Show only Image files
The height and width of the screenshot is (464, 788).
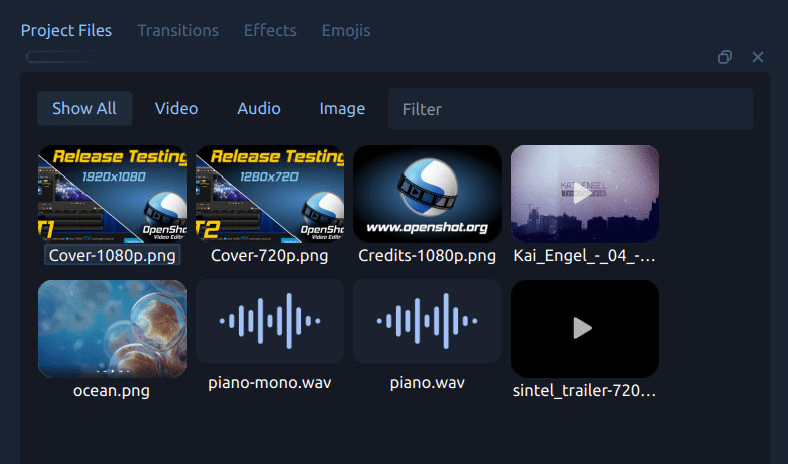coord(342,108)
